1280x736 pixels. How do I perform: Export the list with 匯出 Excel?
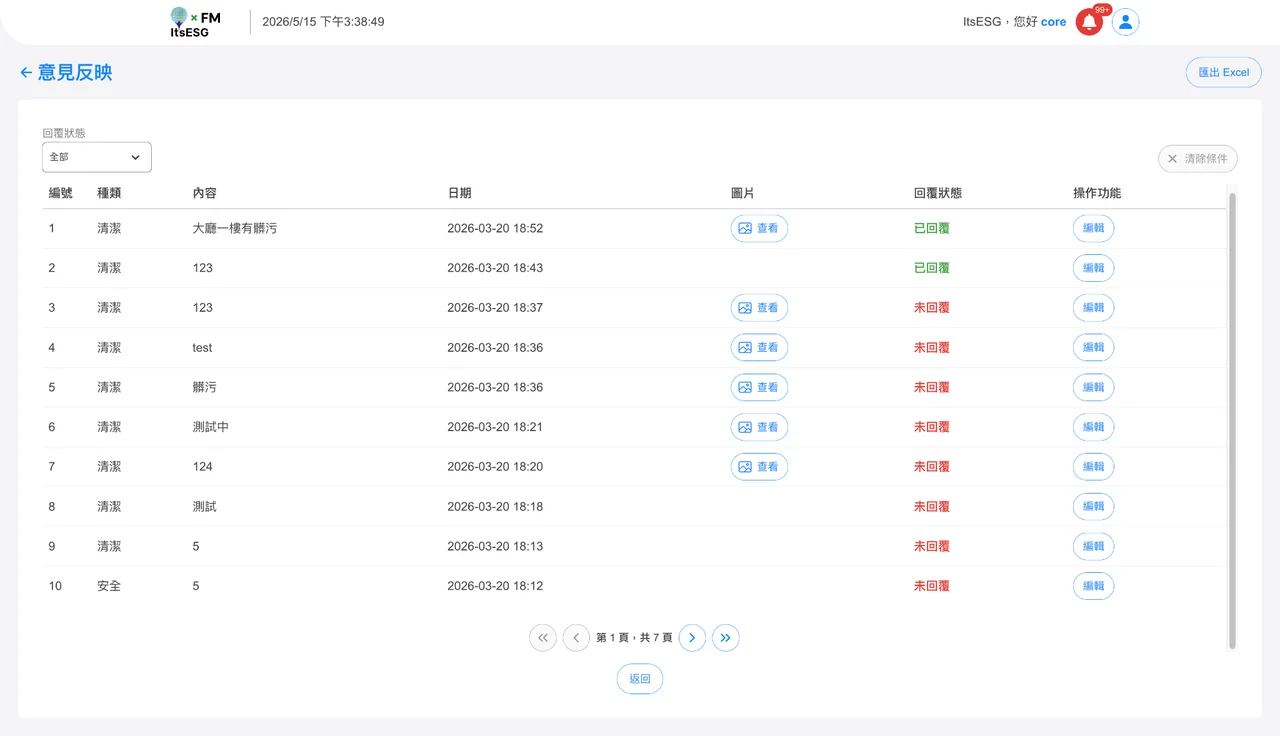tap(1223, 72)
